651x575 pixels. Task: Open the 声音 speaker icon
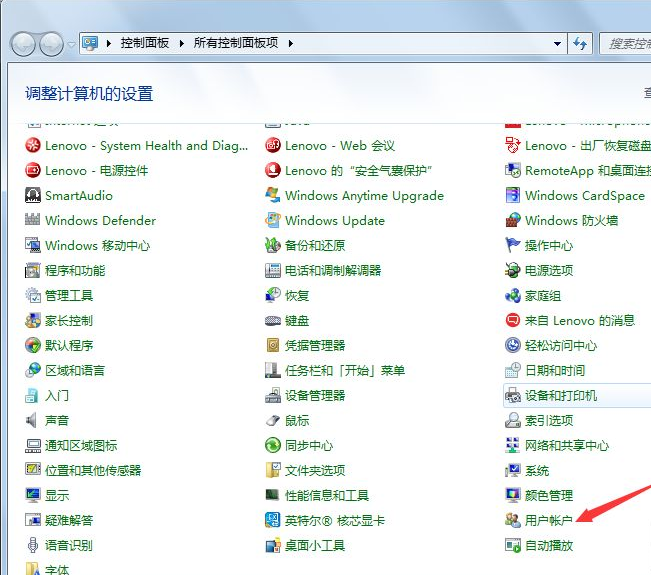pos(31,421)
